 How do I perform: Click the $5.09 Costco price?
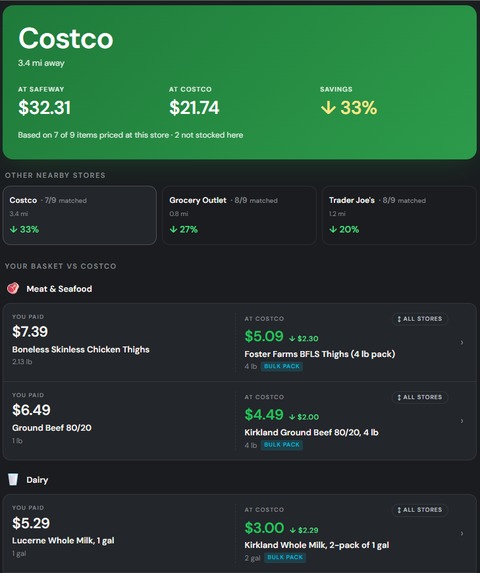point(264,336)
